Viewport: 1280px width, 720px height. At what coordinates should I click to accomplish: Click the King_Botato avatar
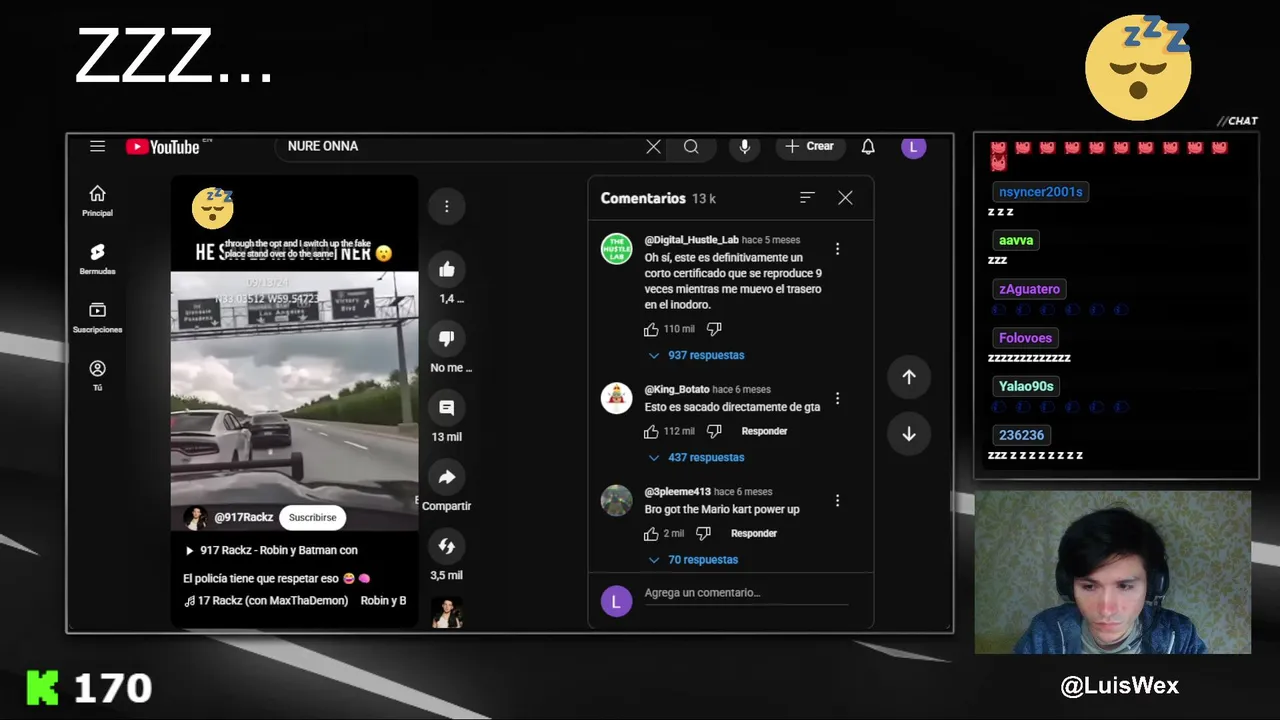pos(616,397)
